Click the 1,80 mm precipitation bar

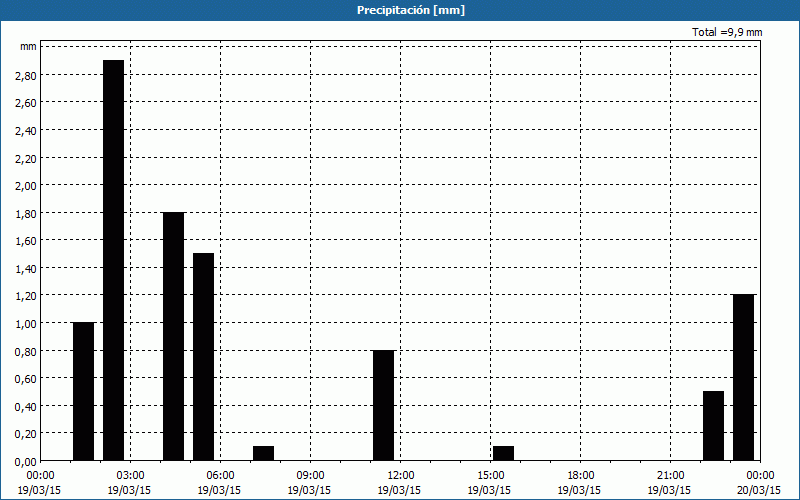(x=173, y=336)
